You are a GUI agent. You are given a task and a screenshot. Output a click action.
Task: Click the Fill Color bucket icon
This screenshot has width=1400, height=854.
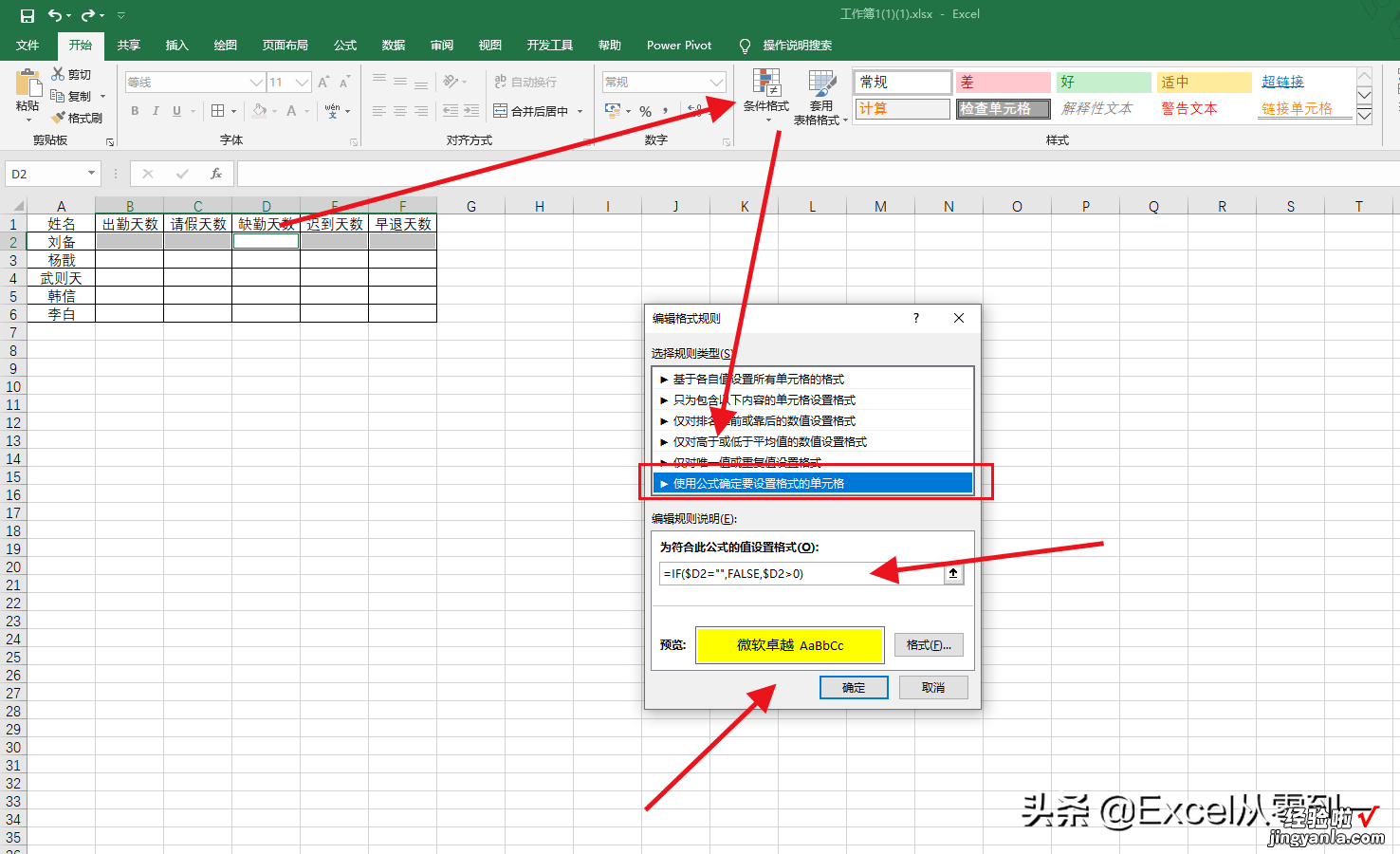click(x=259, y=111)
